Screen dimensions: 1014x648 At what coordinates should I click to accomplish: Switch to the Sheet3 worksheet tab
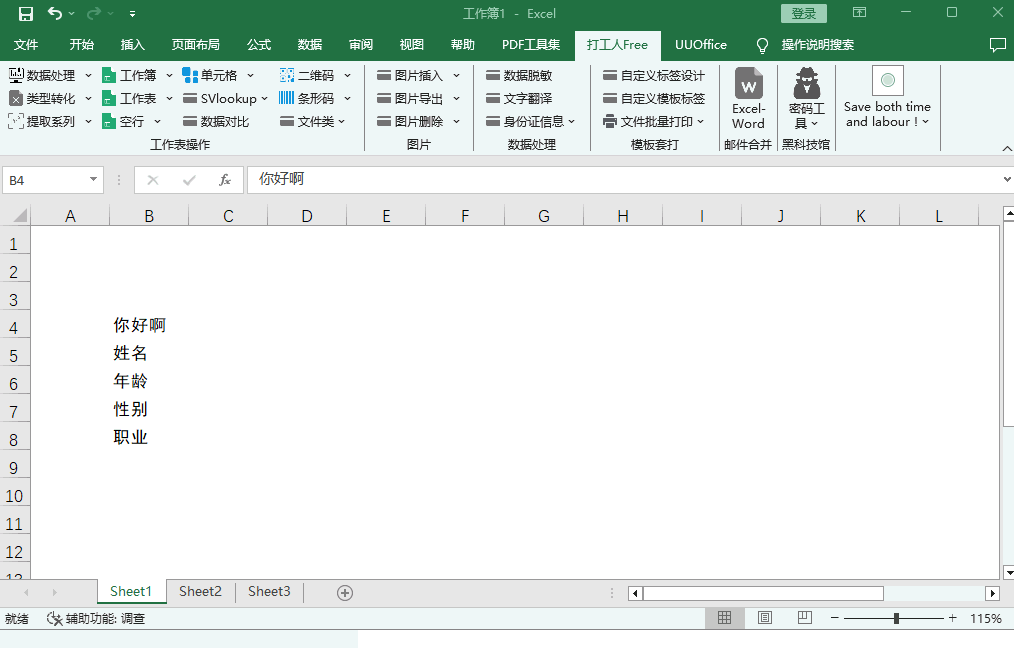tap(269, 592)
